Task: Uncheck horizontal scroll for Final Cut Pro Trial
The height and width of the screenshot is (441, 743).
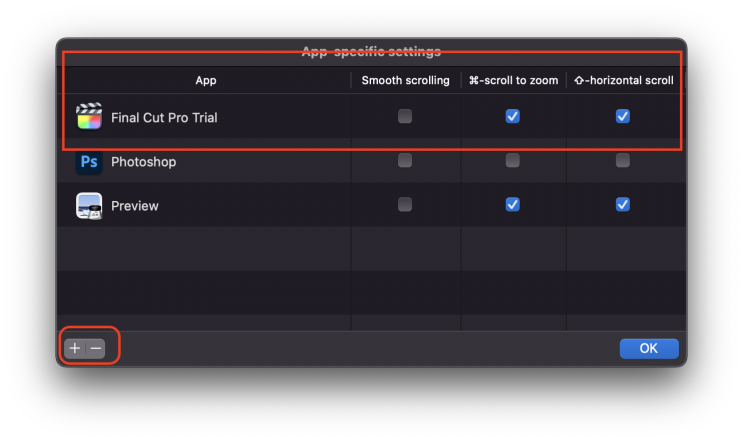Action: coord(623,117)
